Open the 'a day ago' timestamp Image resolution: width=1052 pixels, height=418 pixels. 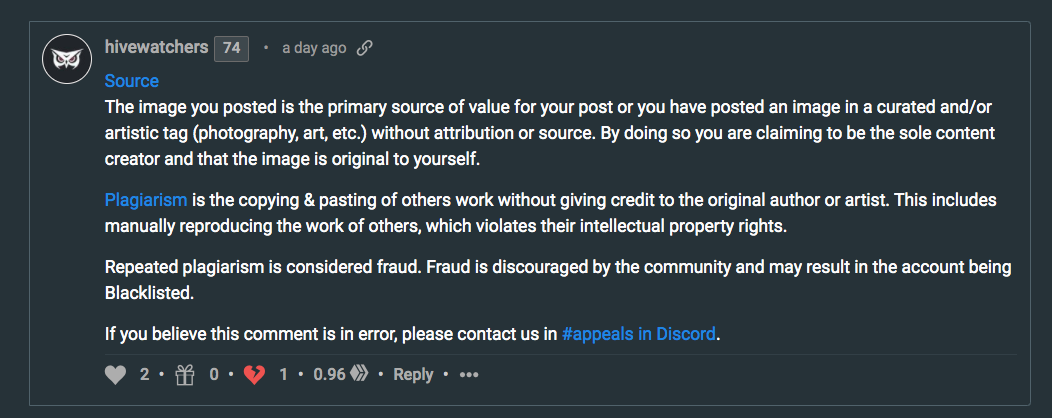[x=314, y=48]
